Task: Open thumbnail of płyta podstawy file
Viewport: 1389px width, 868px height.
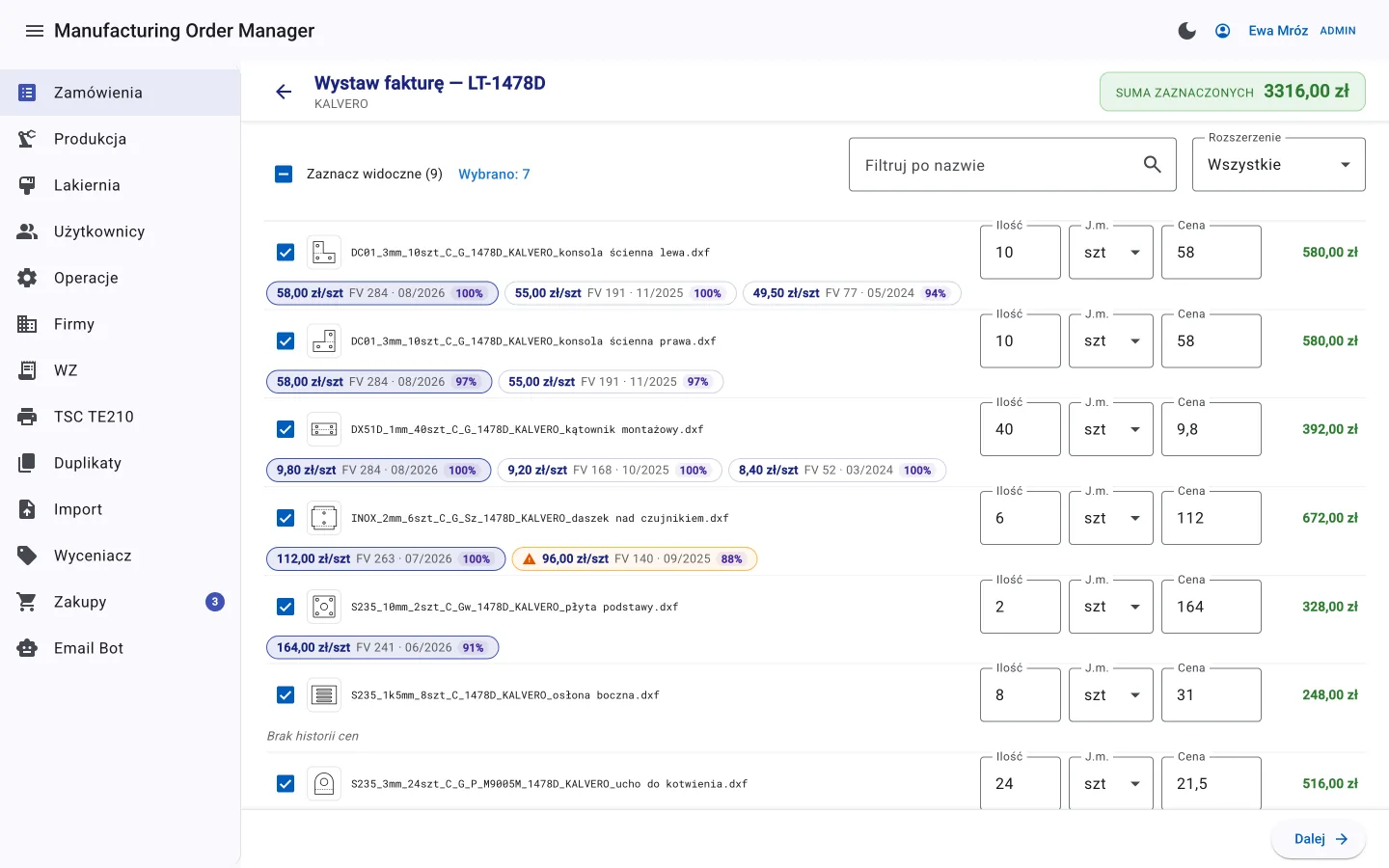Action: (324, 607)
